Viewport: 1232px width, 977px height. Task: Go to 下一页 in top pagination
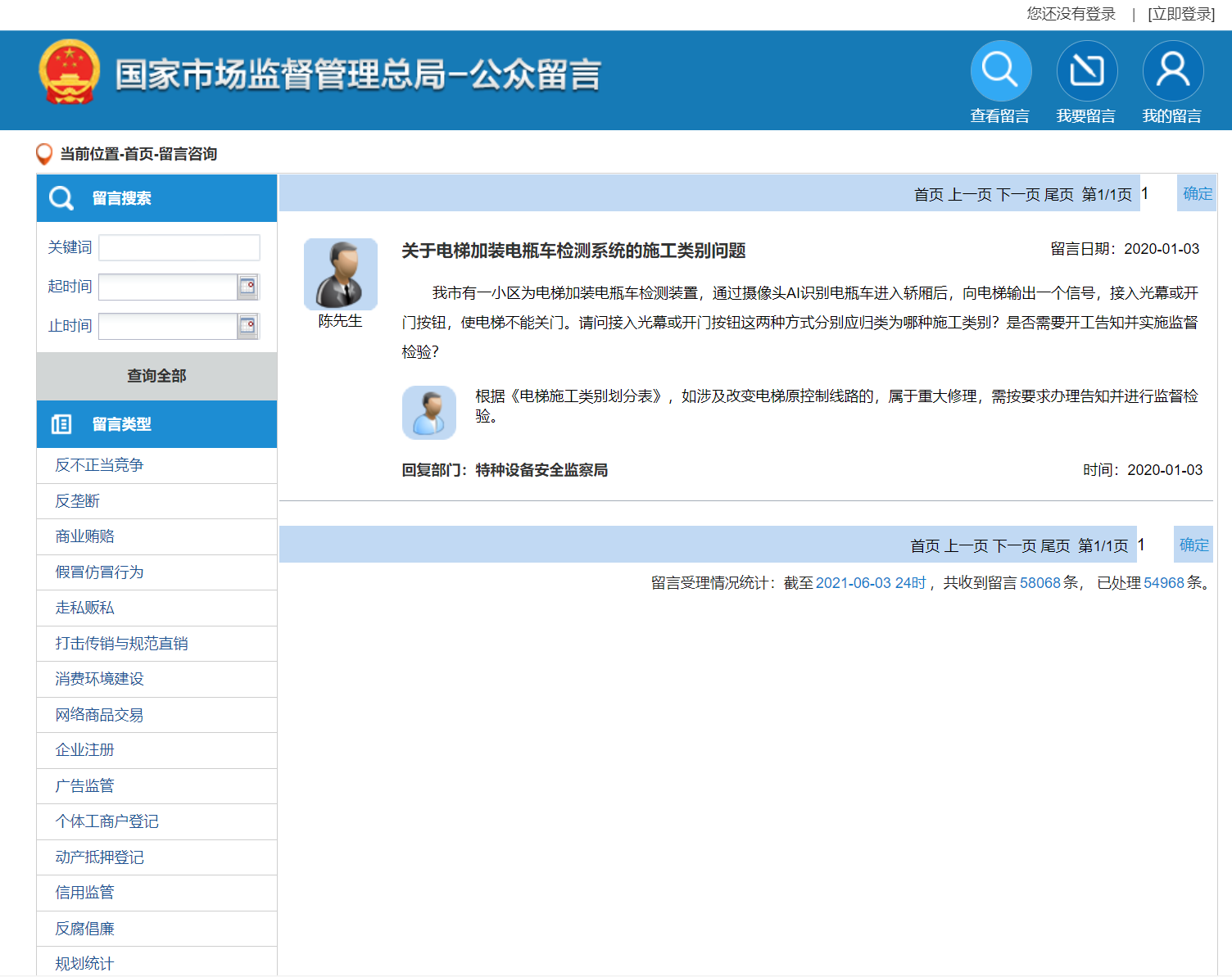tap(1017, 195)
